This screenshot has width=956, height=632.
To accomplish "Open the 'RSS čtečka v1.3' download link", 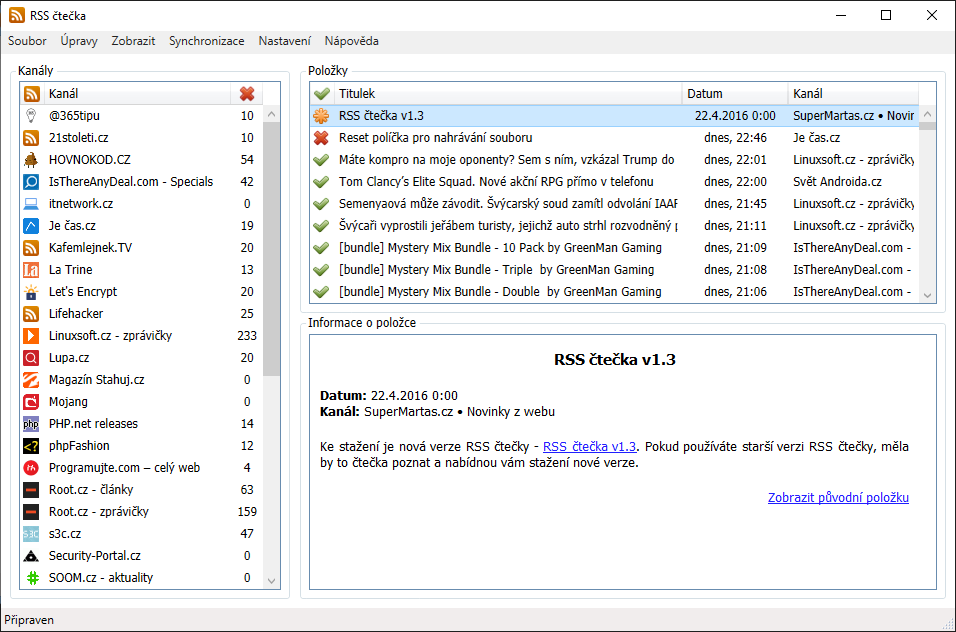I will tap(589, 447).
